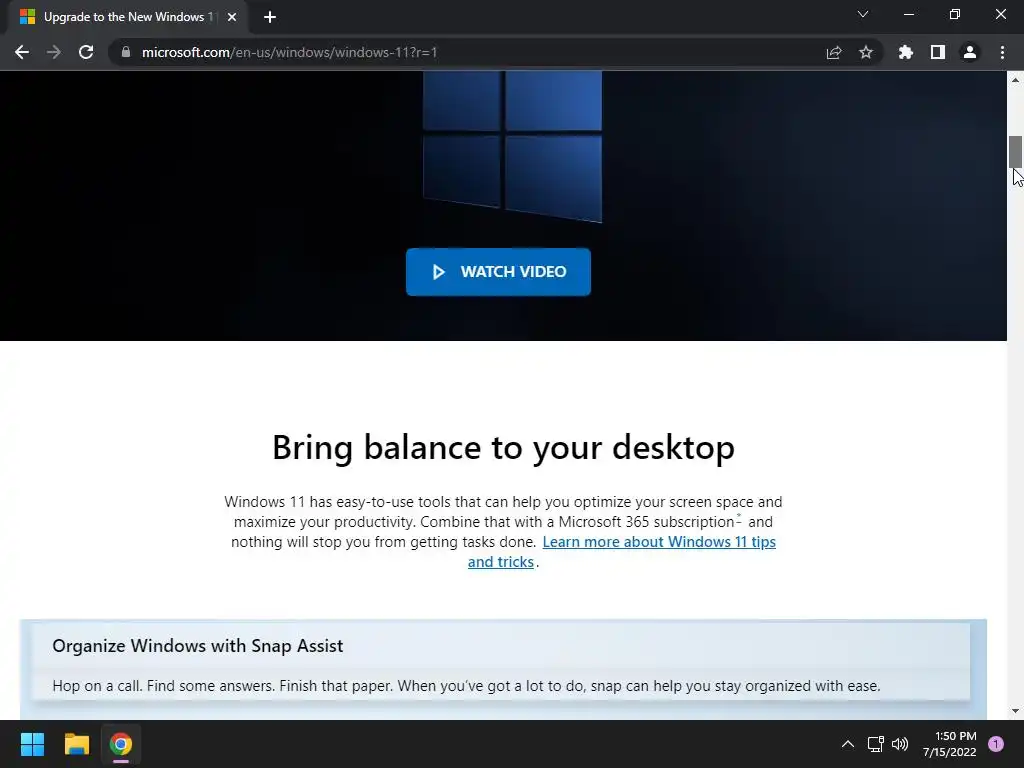Open Chrome three-dot menu
Screen dimensions: 1024x768
[x=1002, y=52]
